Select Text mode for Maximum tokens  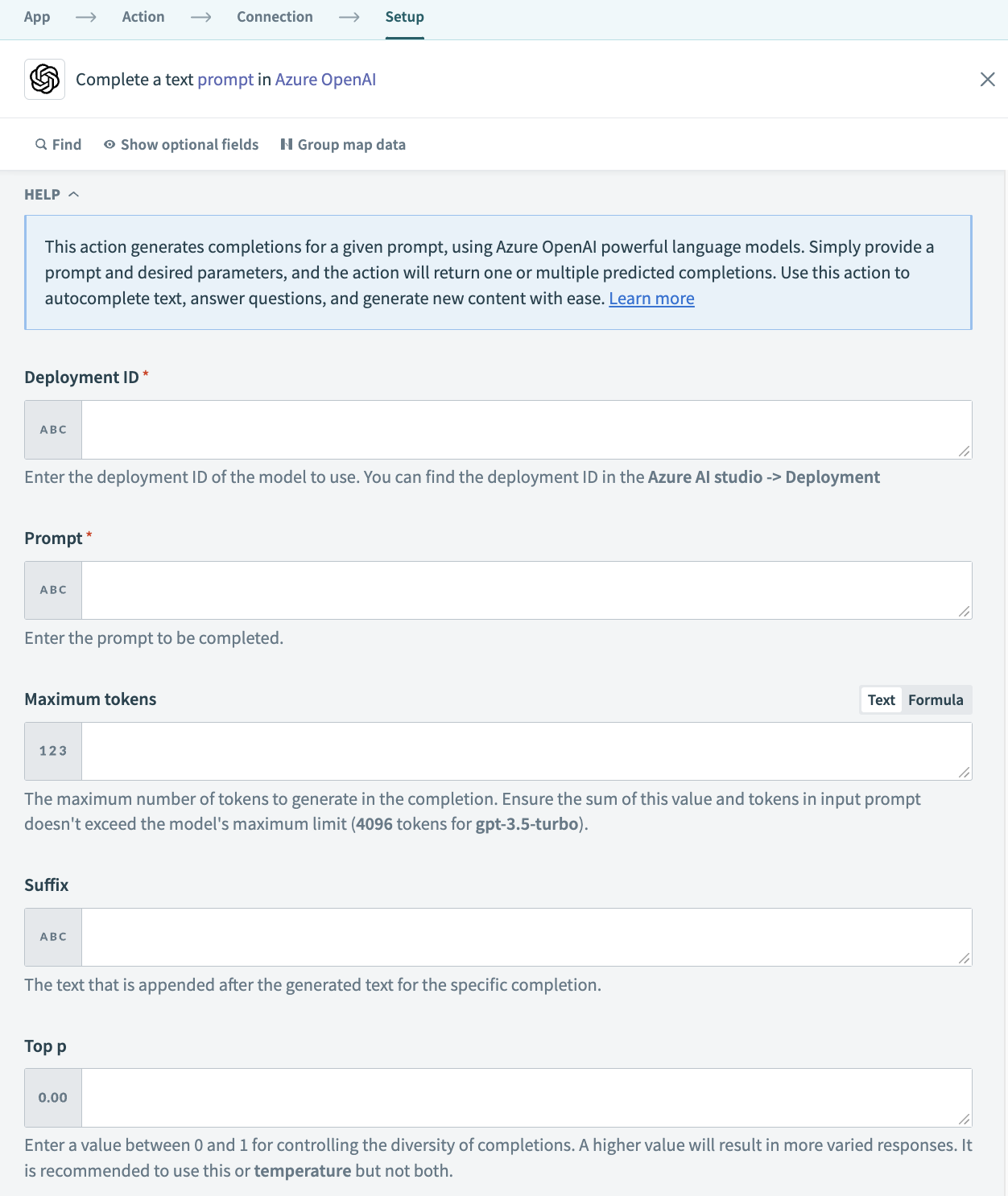tap(881, 699)
